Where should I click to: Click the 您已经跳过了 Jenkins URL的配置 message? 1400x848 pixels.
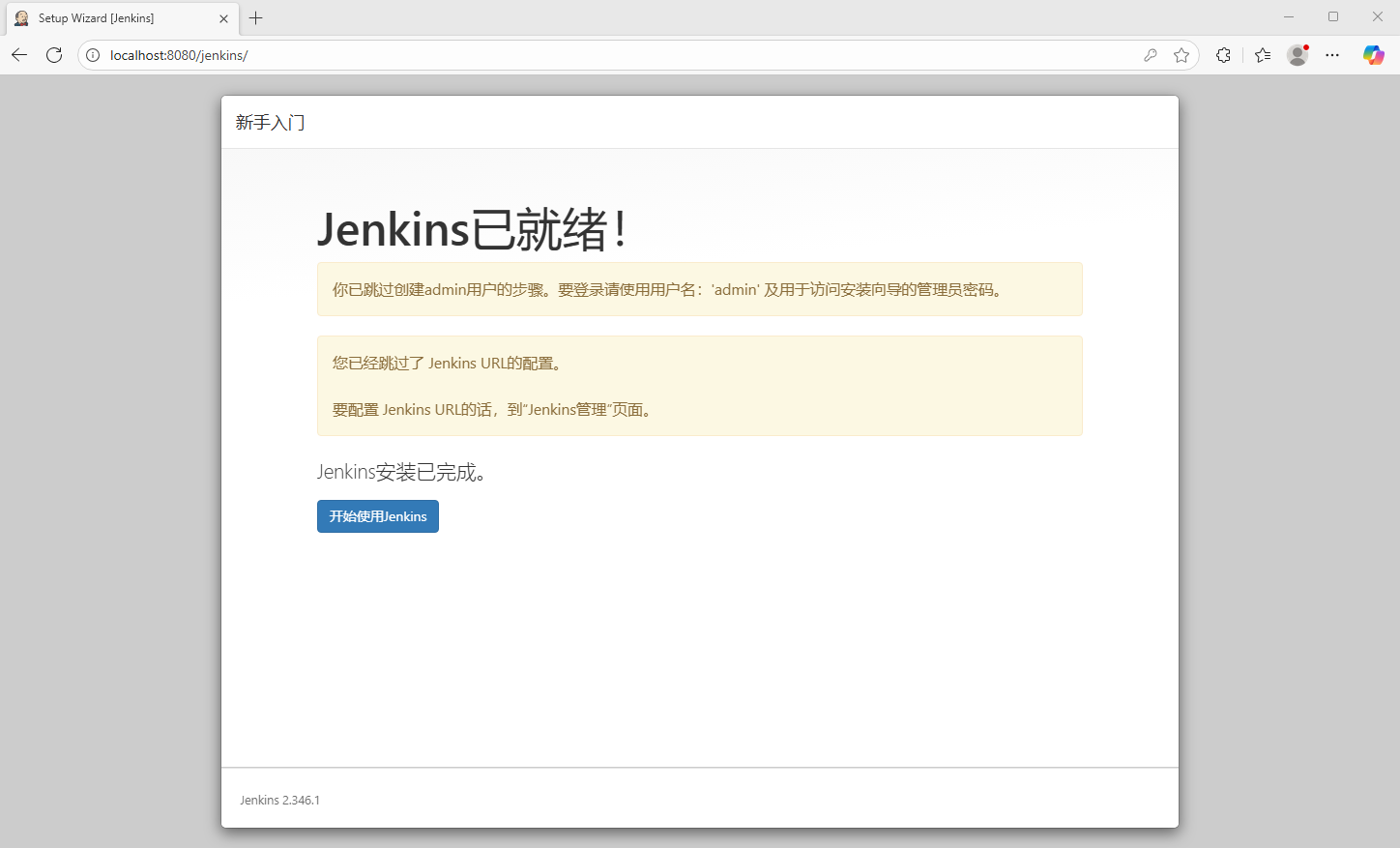pyautogui.click(x=448, y=363)
